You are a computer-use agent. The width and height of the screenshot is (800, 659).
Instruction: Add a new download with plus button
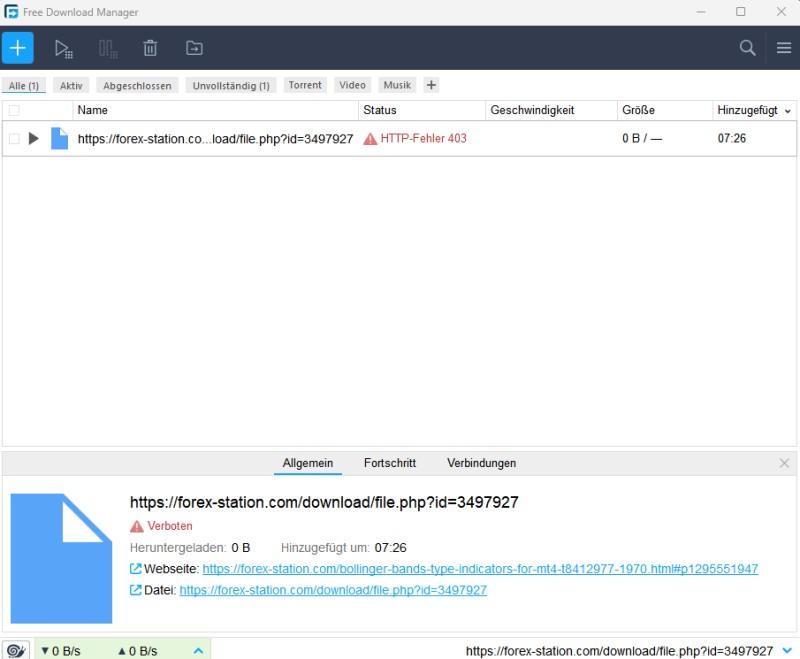tap(18, 48)
